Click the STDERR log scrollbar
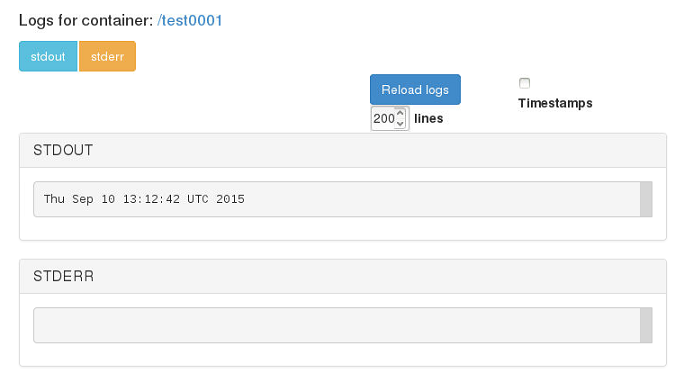Viewport: 687px width, 381px height. click(x=646, y=325)
